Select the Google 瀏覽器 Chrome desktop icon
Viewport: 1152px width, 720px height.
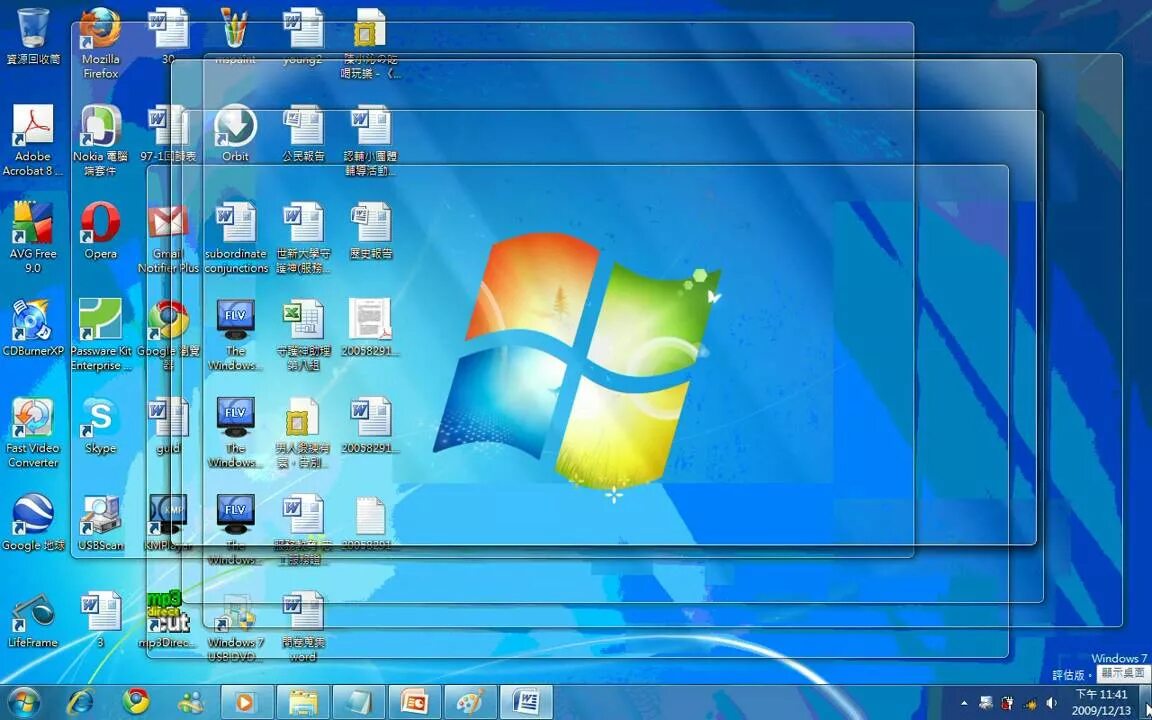[168, 335]
